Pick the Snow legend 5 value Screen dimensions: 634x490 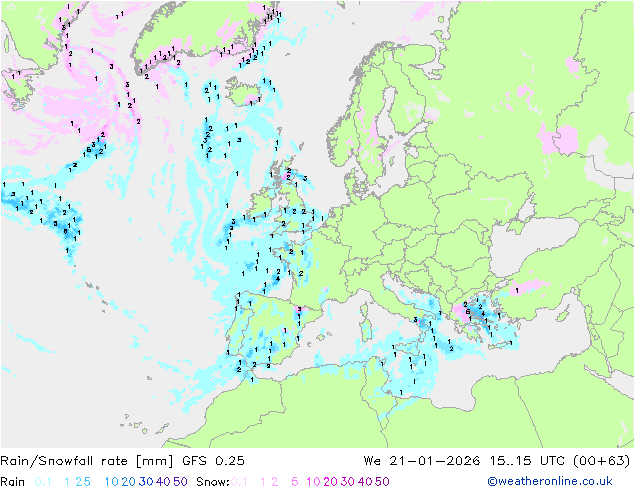[x=294, y=482]
